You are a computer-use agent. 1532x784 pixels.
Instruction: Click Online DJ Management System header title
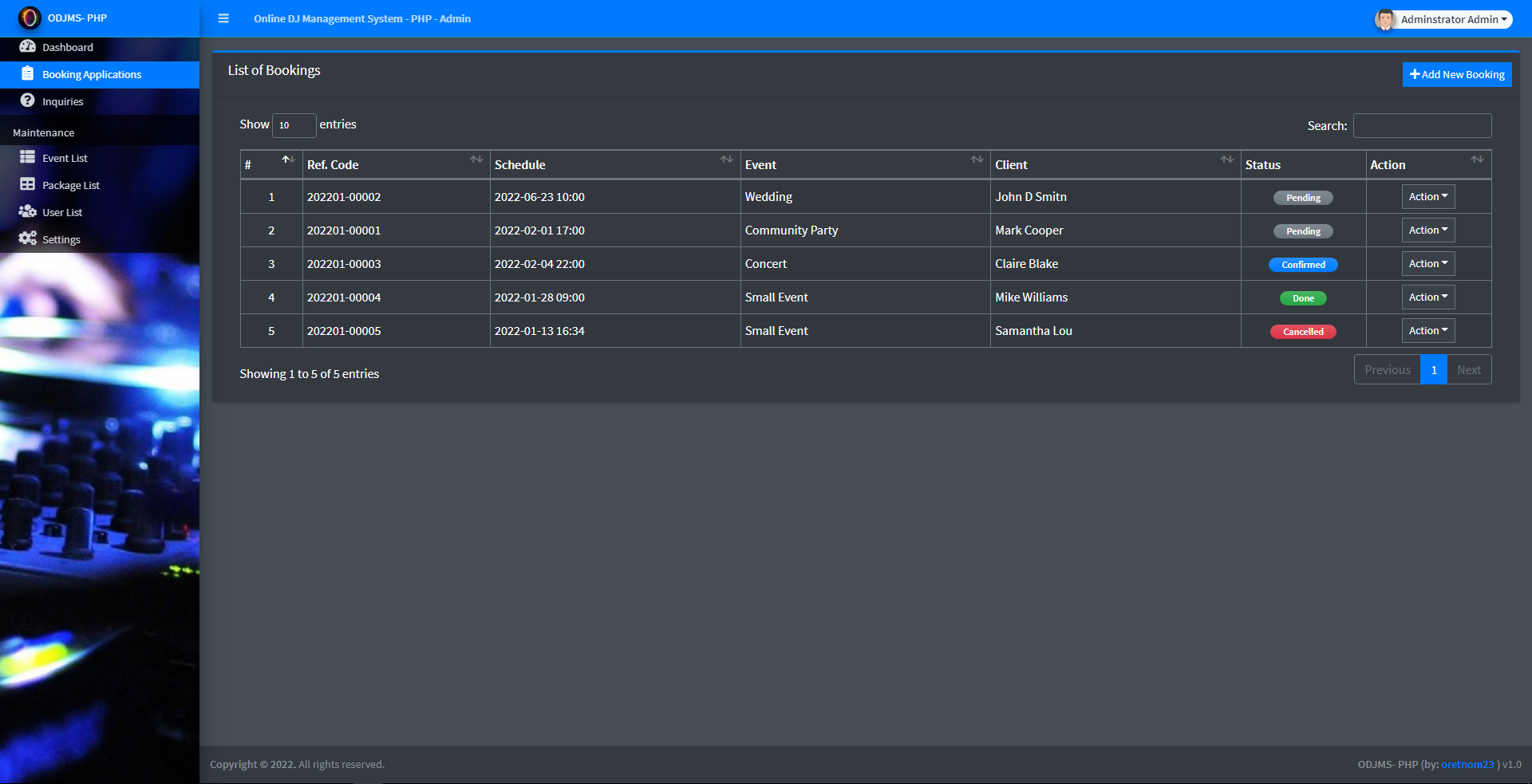(x=362, y=18)
